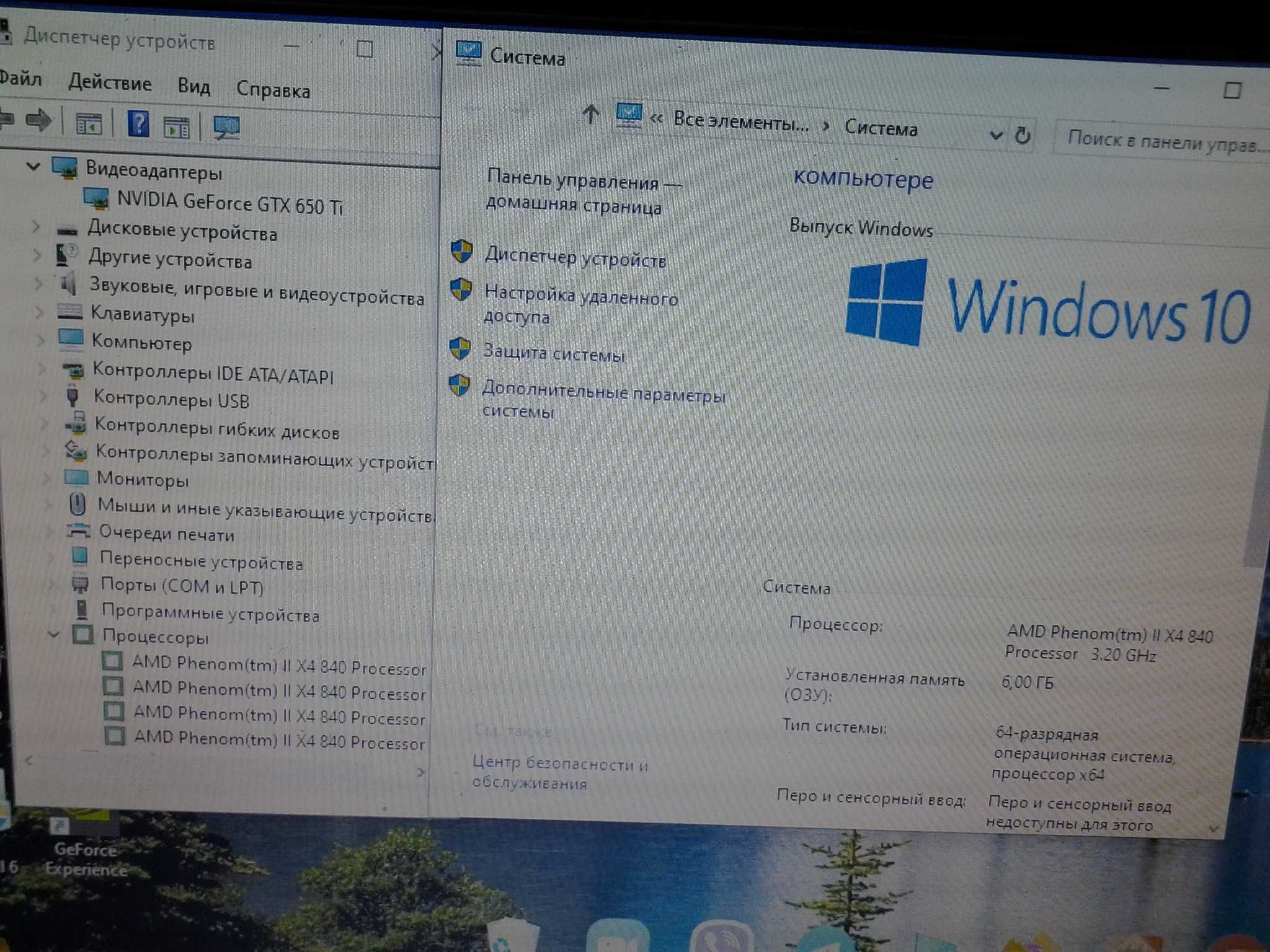Select Программные устройства
1270x952 pixels.
(x=210, y=613)
